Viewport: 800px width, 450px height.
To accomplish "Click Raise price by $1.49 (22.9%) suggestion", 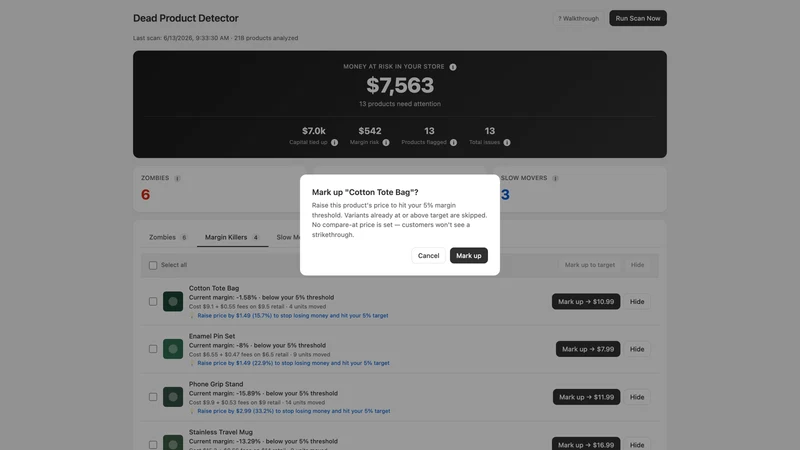I will tap(293, 363).
